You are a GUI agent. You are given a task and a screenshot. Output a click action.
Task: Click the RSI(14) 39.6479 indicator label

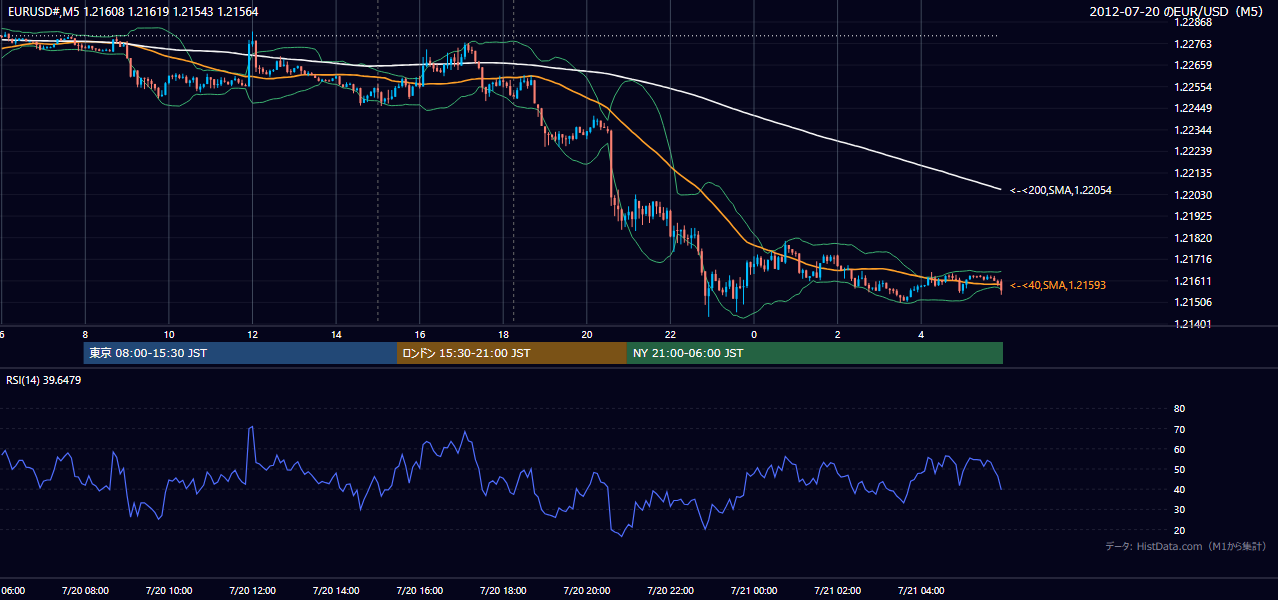[43, 380]
